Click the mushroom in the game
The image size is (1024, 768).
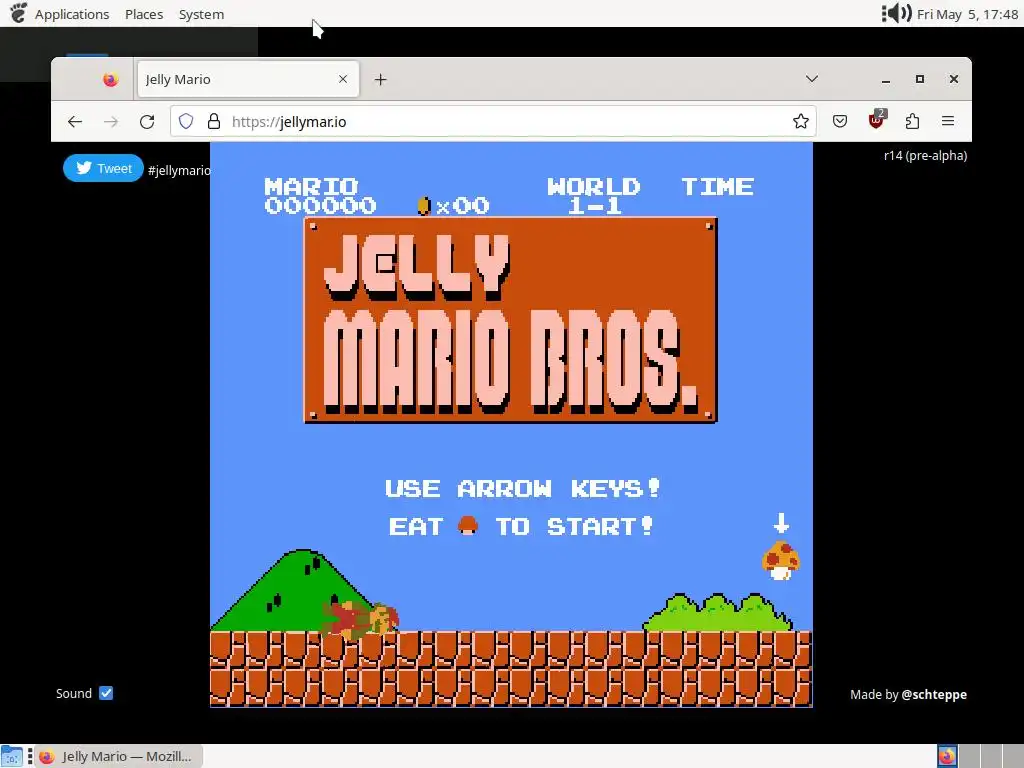(x=781, y=560)
